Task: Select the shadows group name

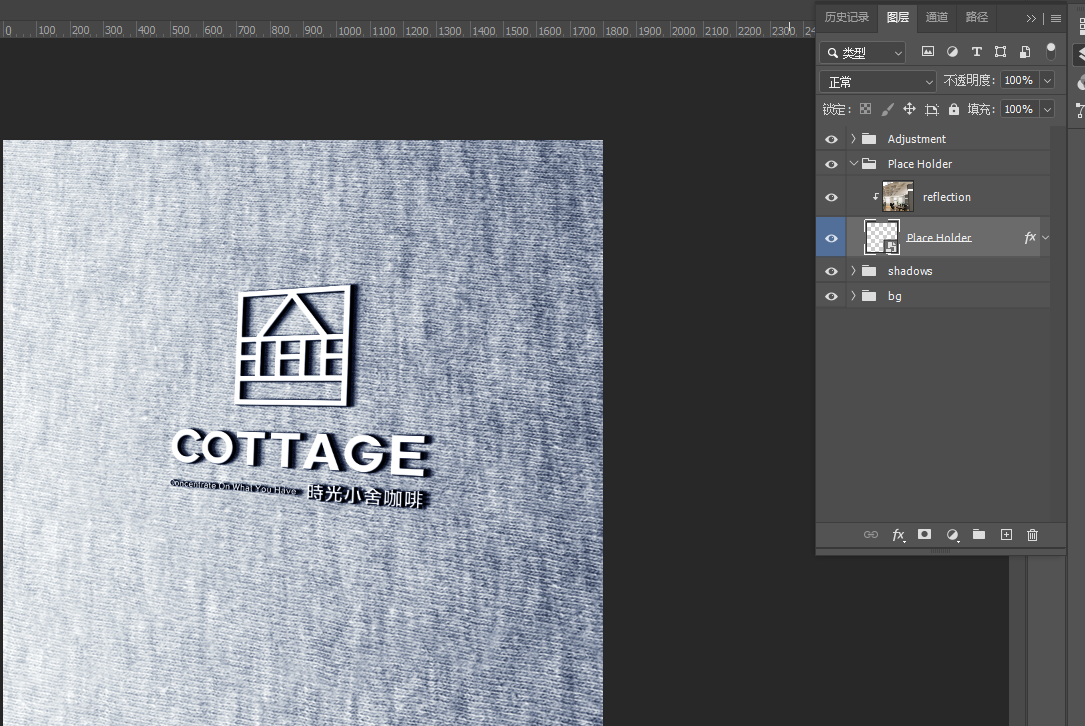Action: point(910,271)
